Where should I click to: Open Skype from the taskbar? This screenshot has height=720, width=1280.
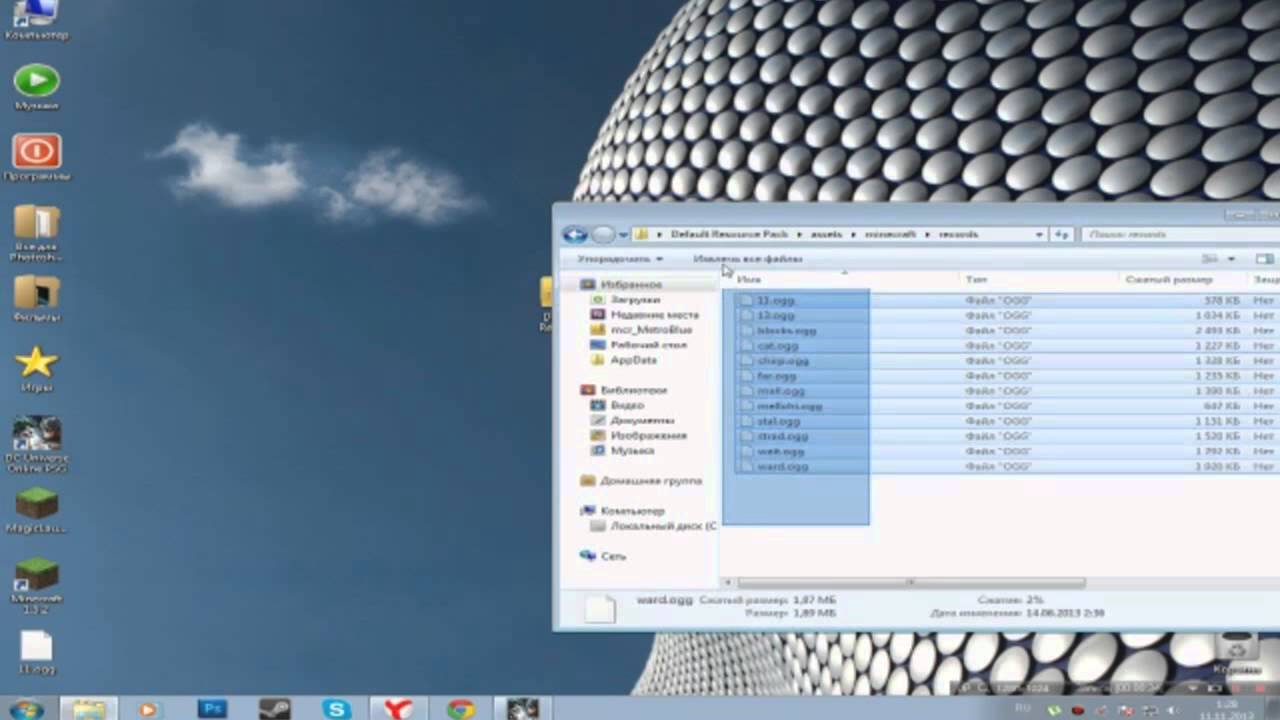click(337, 709)
